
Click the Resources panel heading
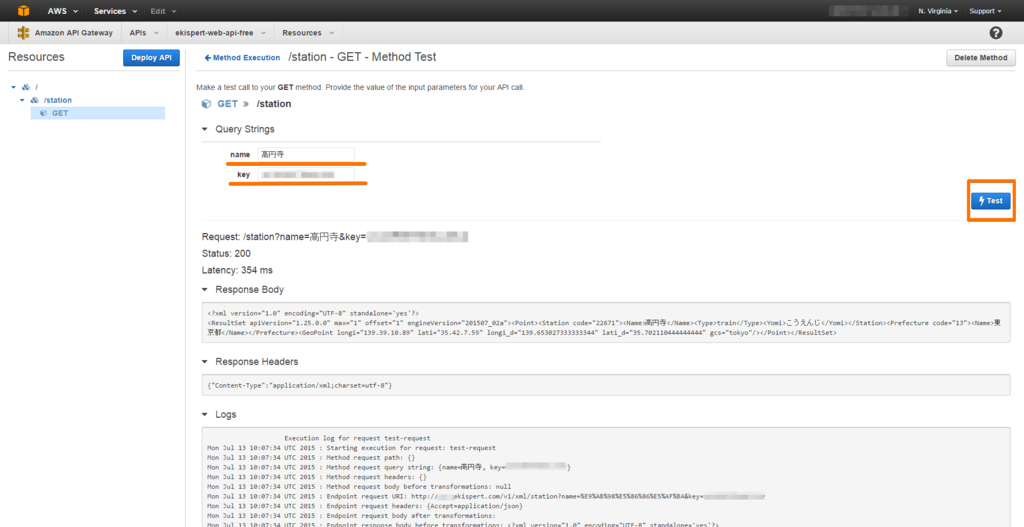36,57
